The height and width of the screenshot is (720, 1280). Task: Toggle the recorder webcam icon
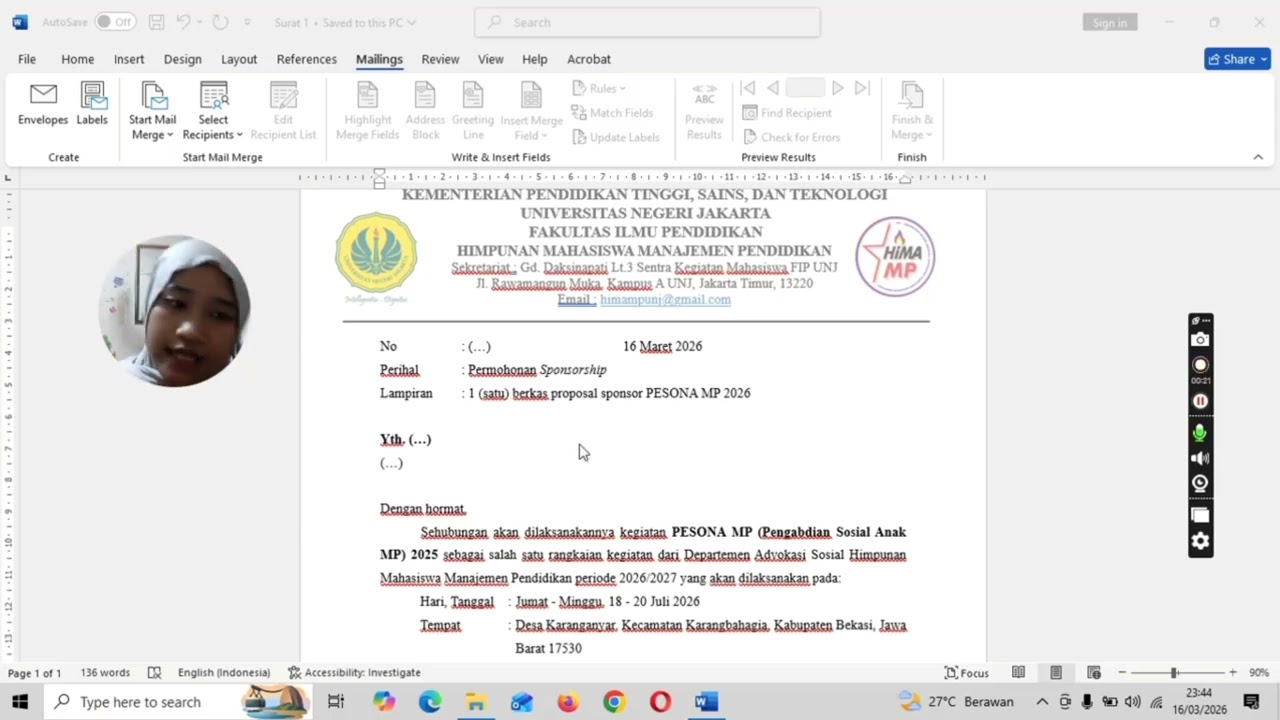(1200, 483)
